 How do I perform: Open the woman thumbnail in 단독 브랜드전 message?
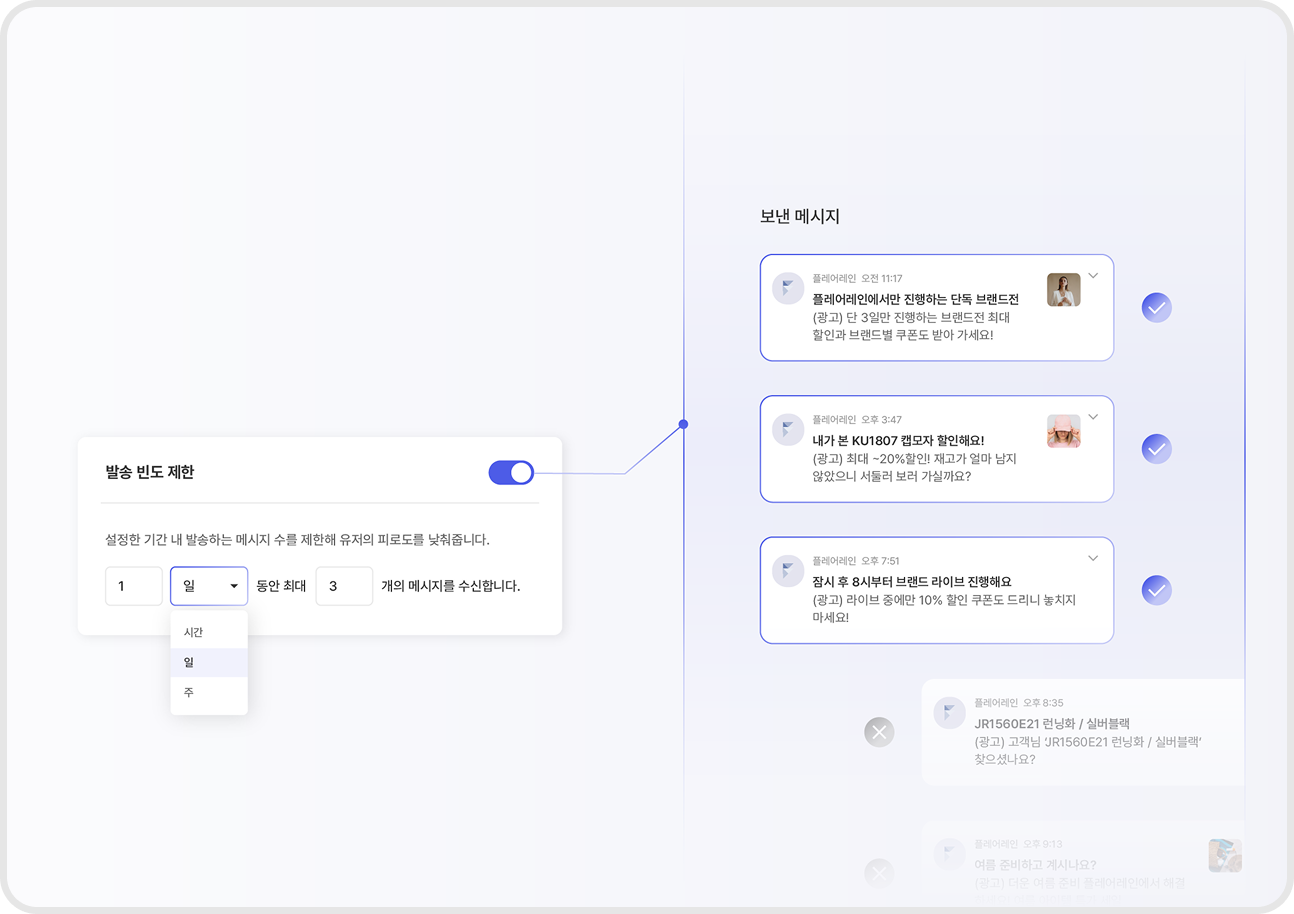[x=1063, y=290]
